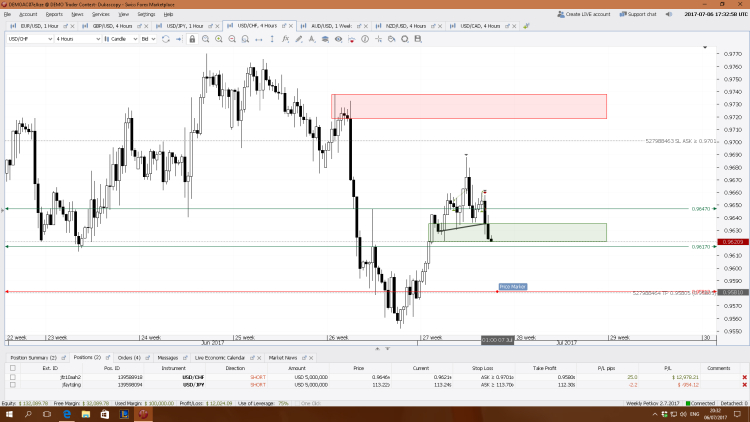Switch to the AUD/USD, 1 Week chart tab
Image resolution: width=750 pixels, height=422 pixels.
[331, 26]
